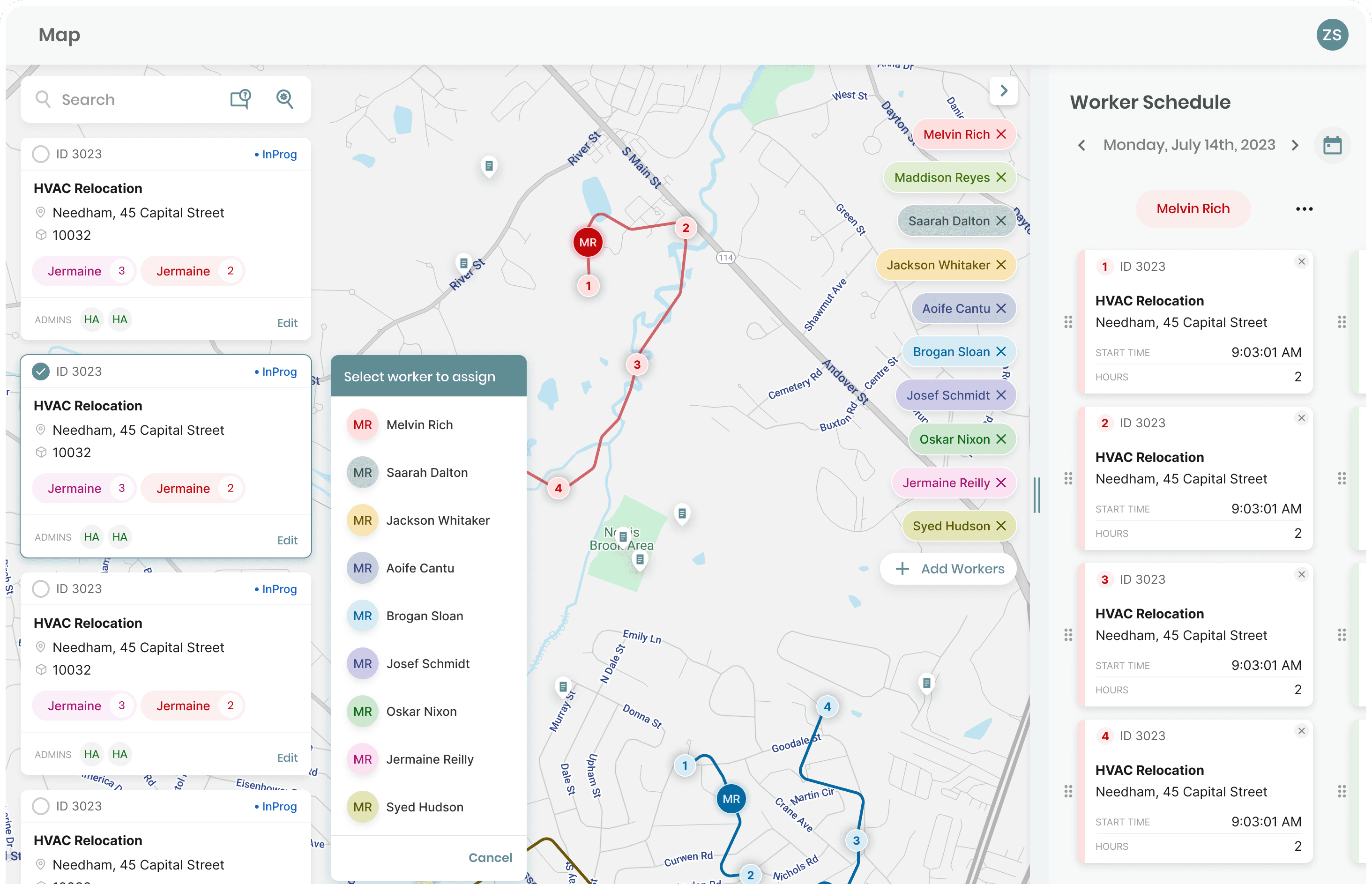Select the third ID 3023 job radio

(x=41, y=589)
